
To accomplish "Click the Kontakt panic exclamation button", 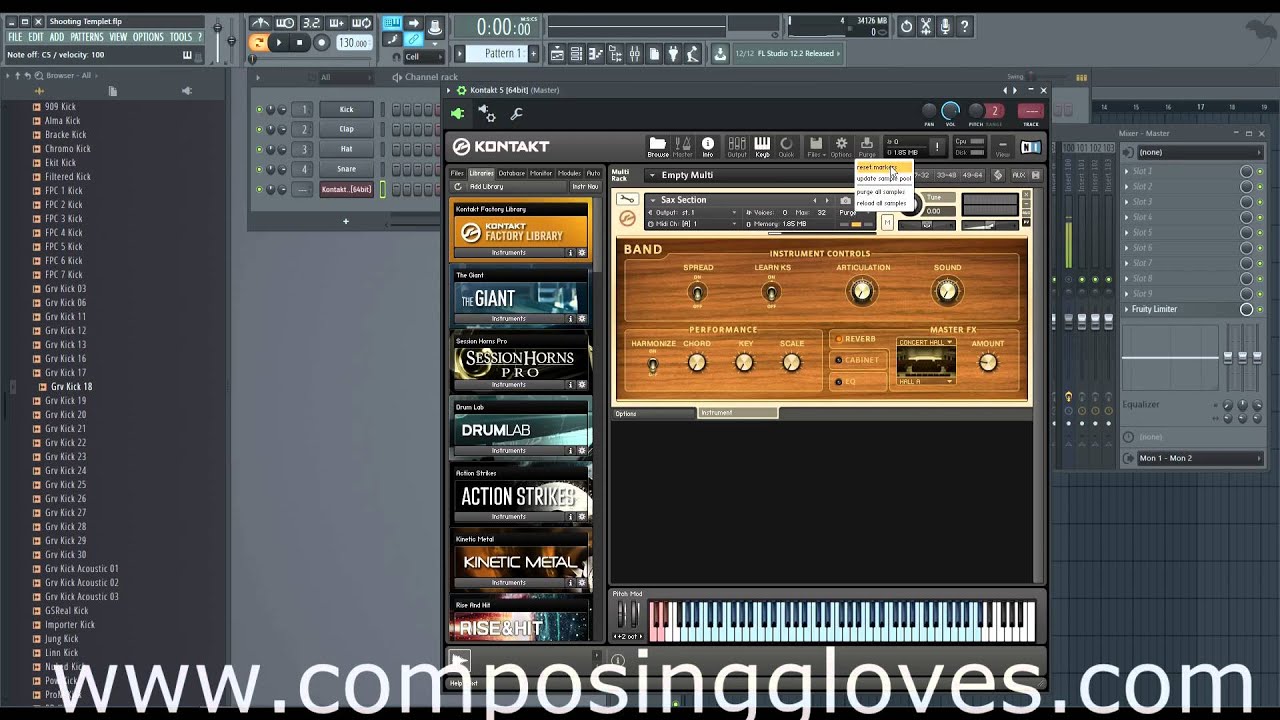I will tap(937, 147).
